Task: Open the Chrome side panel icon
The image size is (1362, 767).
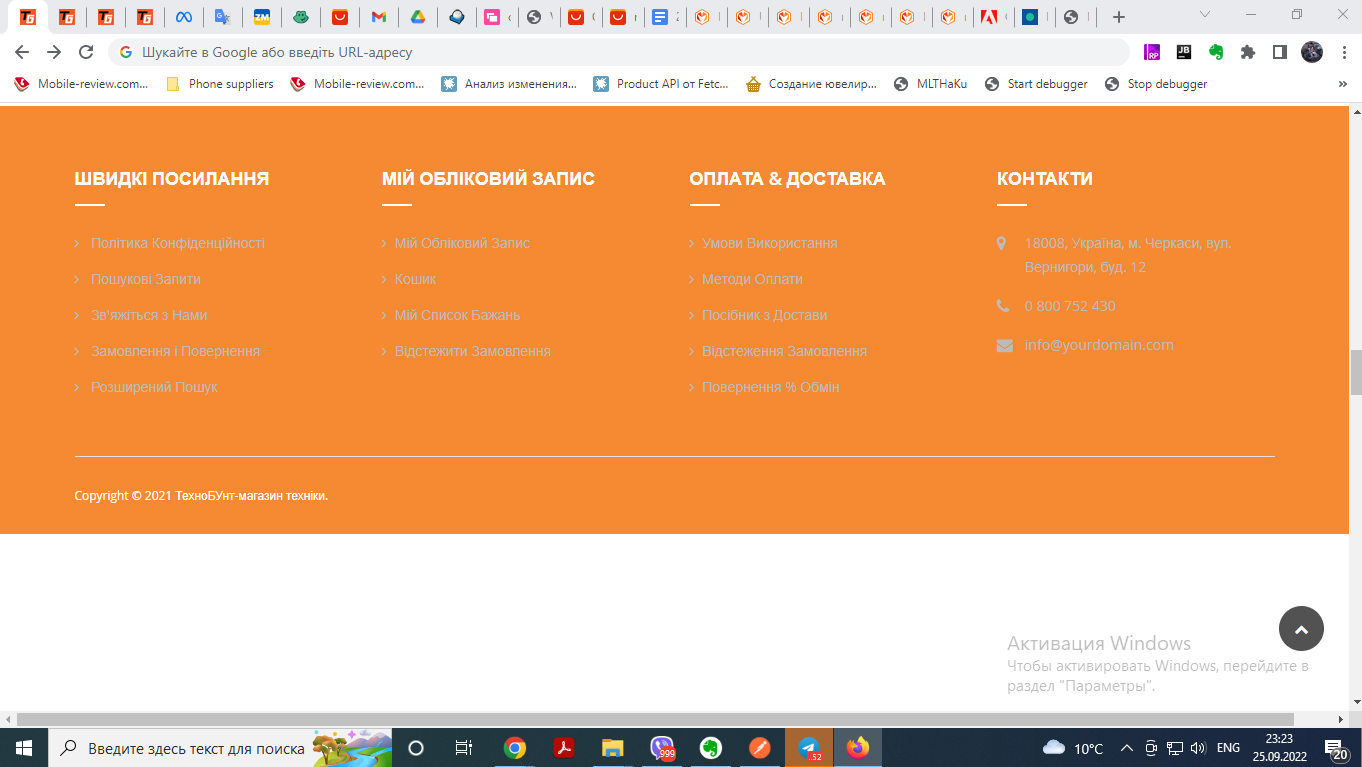Action: pos(1279,52)
